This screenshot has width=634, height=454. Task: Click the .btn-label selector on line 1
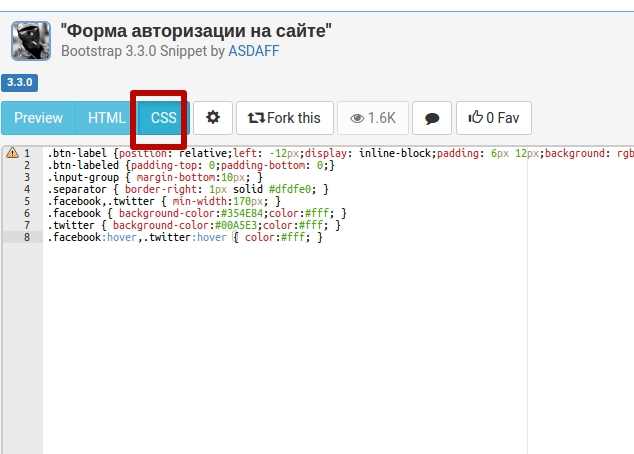coord(77,153)
